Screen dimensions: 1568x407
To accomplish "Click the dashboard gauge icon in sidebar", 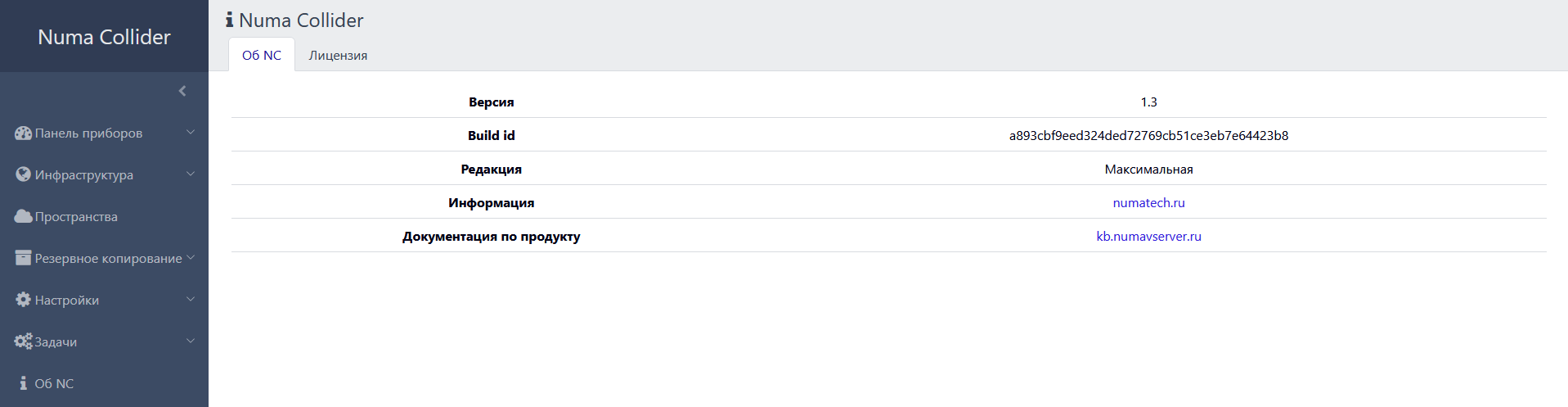I will [23, 133].
